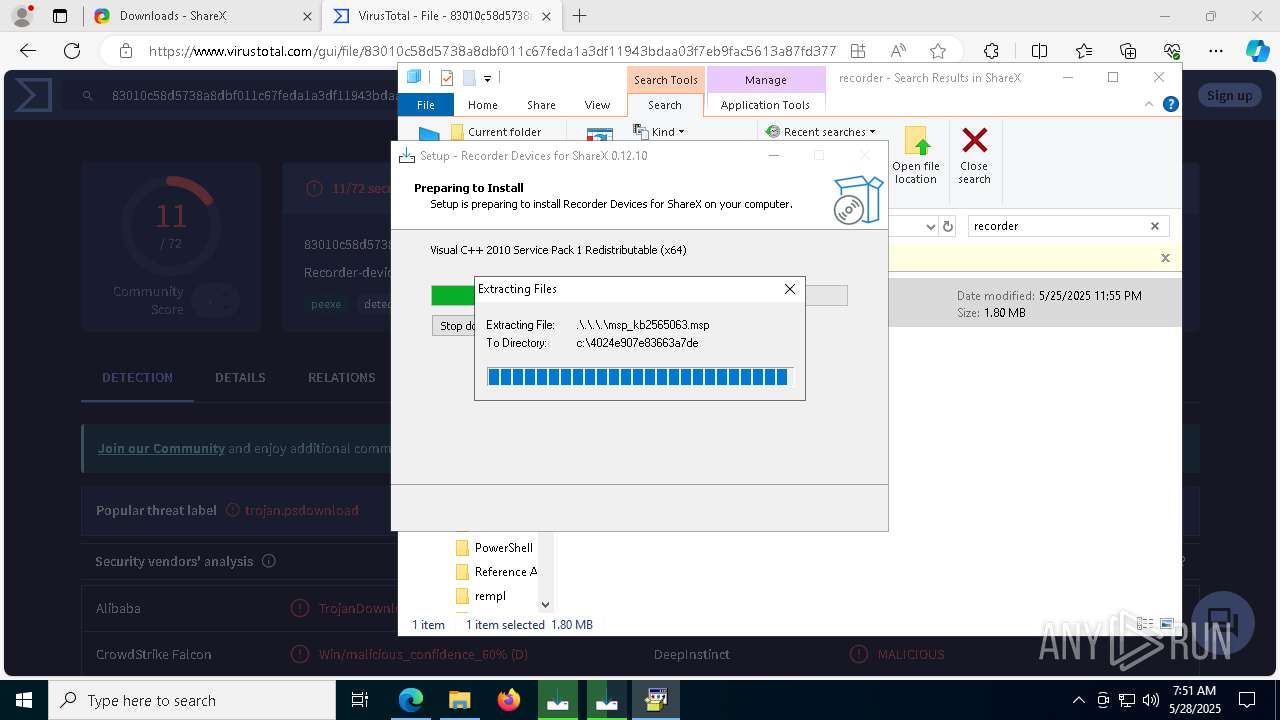
Task: Clear the recorder search box text
Action: point(1155,226)
